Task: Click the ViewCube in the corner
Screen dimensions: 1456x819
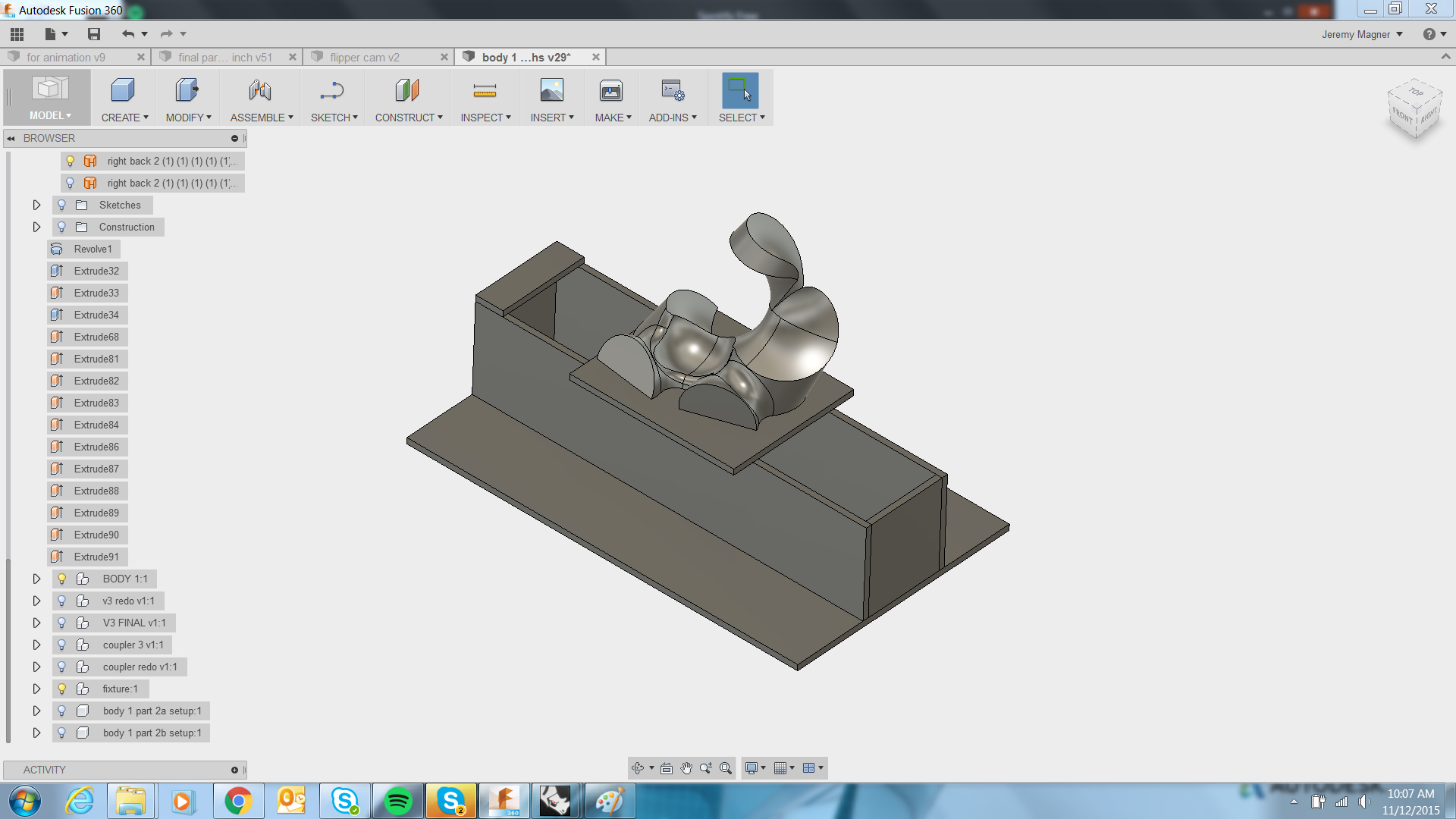Action: click(x=1415, y=108)
